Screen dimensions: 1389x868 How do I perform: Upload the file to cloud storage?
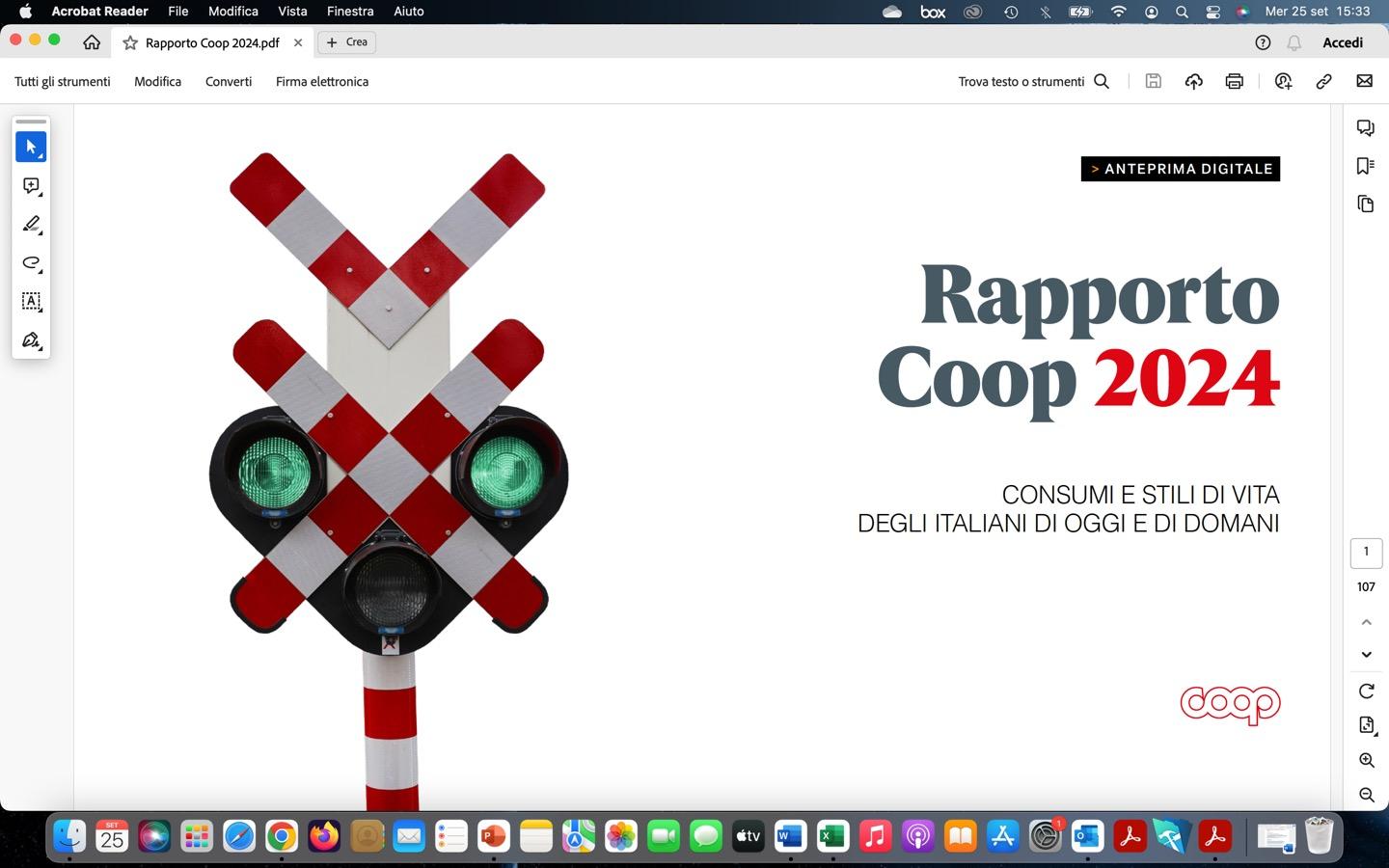1194,81
